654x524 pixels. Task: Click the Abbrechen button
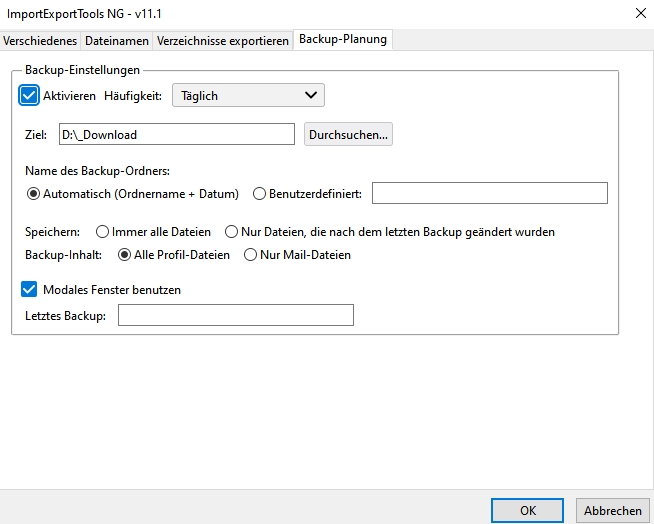coord(612,510)
